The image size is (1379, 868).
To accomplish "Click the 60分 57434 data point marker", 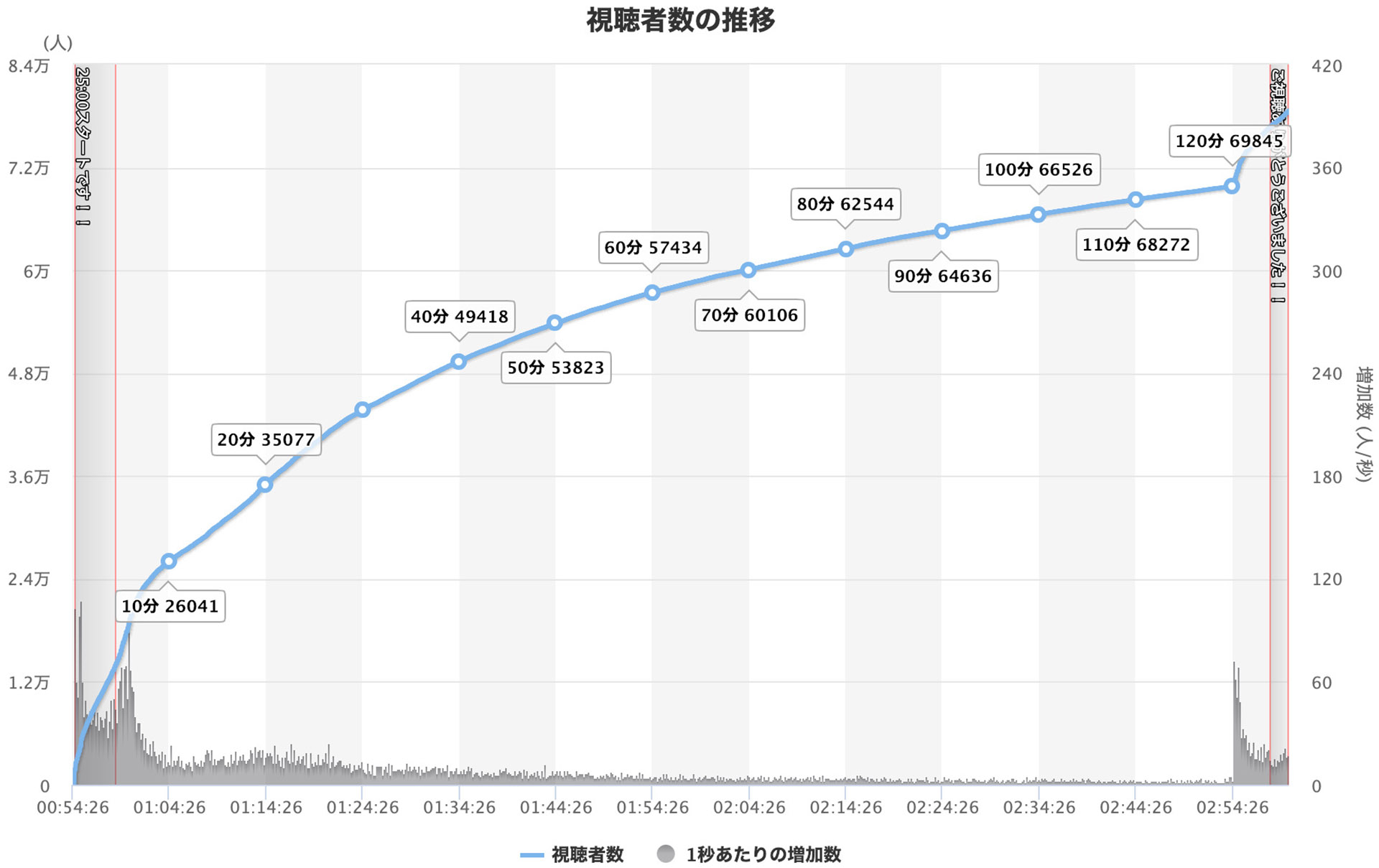I will [x=652, y=292].
